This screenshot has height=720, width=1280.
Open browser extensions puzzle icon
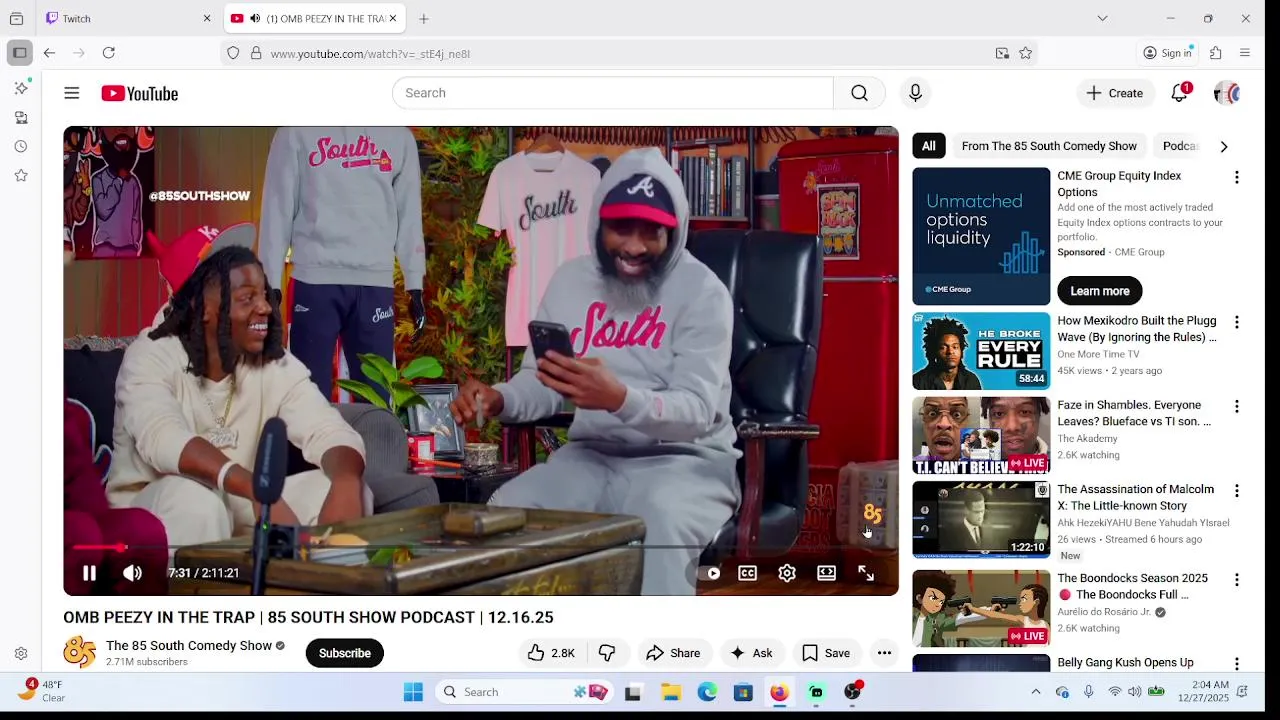pyautogui.click(x=1216, y=53)
